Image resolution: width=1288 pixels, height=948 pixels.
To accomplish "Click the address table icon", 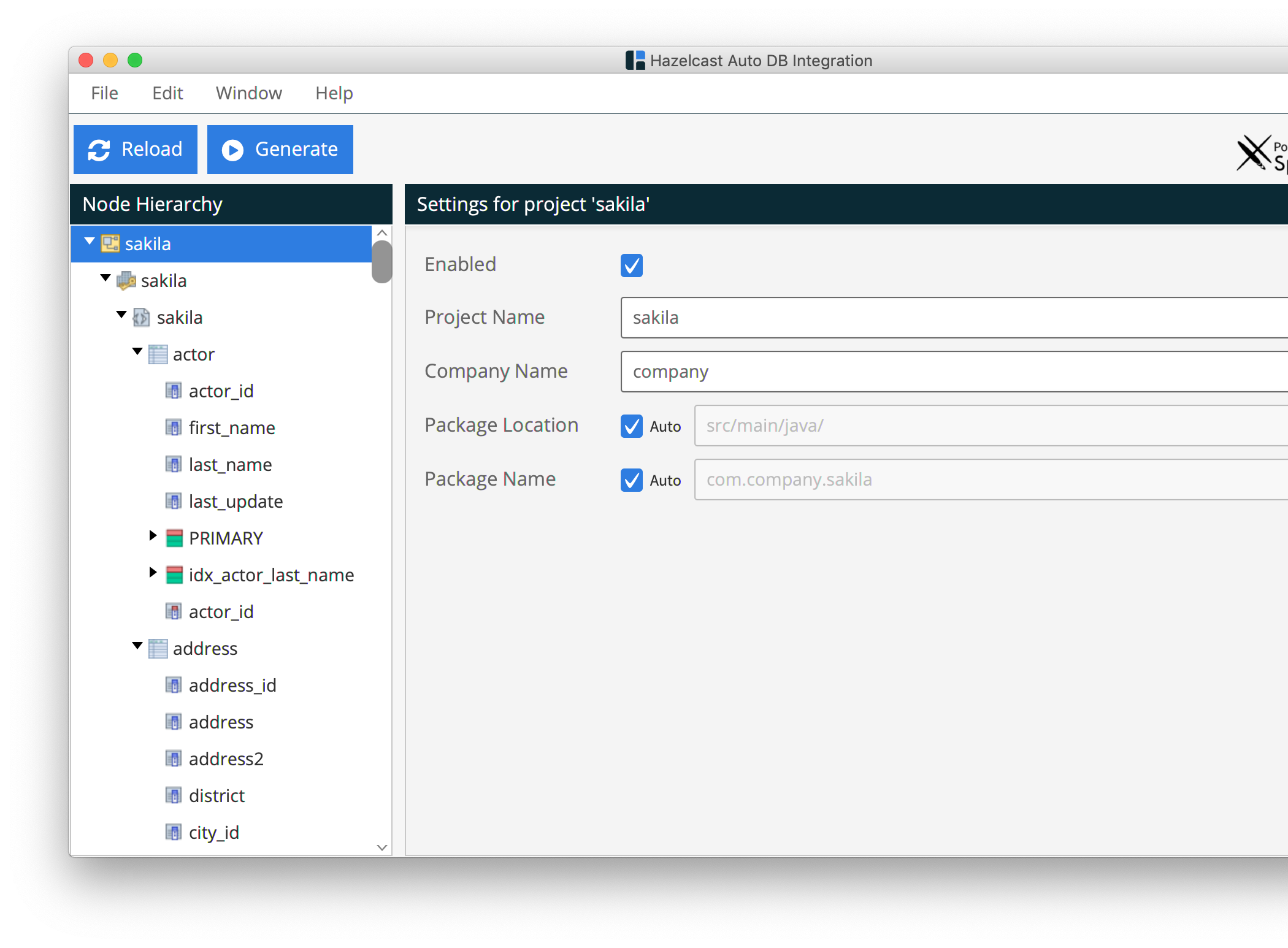I will tap(158, 648).
